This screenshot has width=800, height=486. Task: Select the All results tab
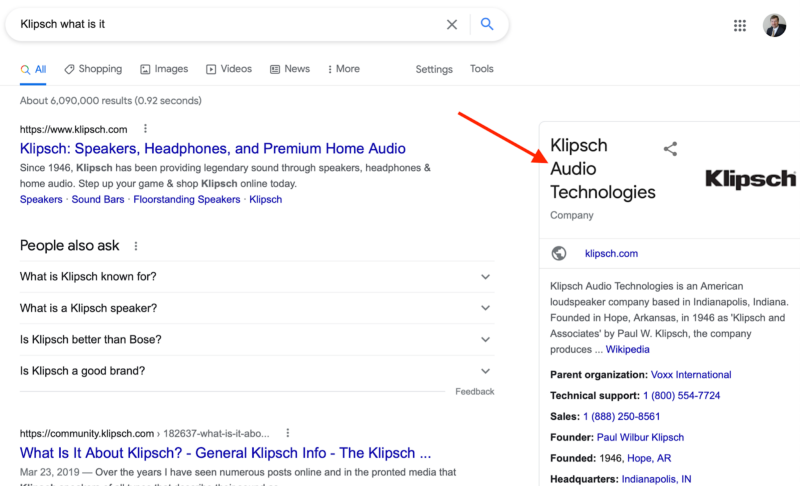pyautogui.click(x=33, y=69)
